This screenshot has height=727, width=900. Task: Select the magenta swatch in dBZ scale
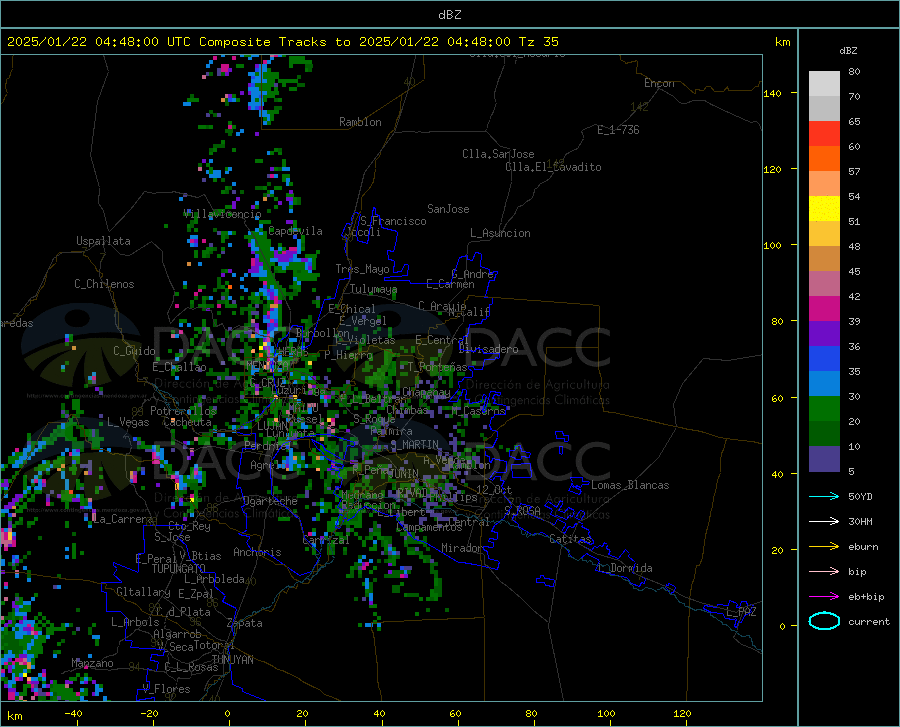[x=824, y=309]
